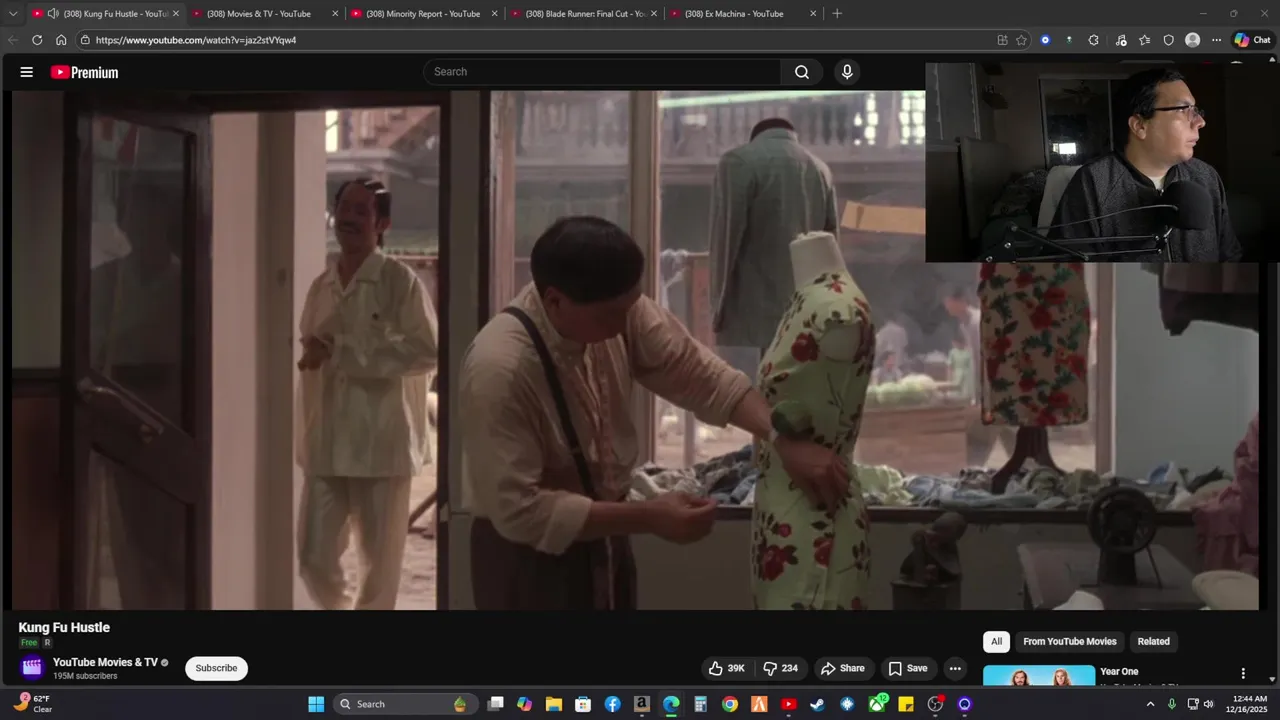Focus the YouTube search box
Image resolution: width=1280 pixels, height=720 pixels.
pyautogui.click(x=602, y=72)
